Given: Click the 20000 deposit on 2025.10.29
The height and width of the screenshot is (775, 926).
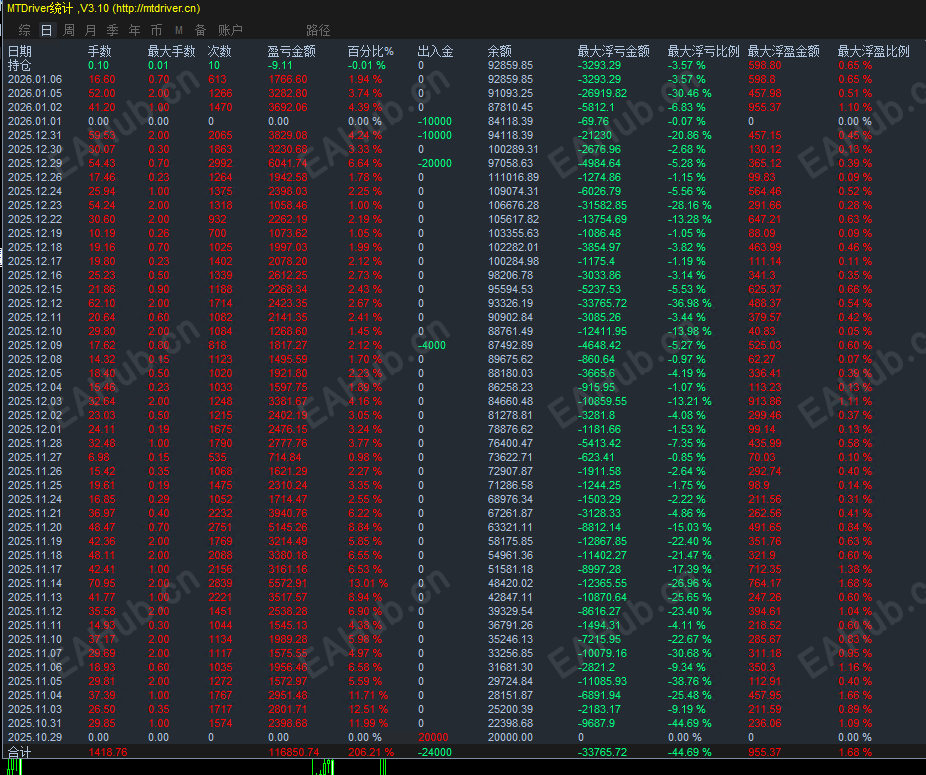Looking at the screenshot, I should coord(433,737).
